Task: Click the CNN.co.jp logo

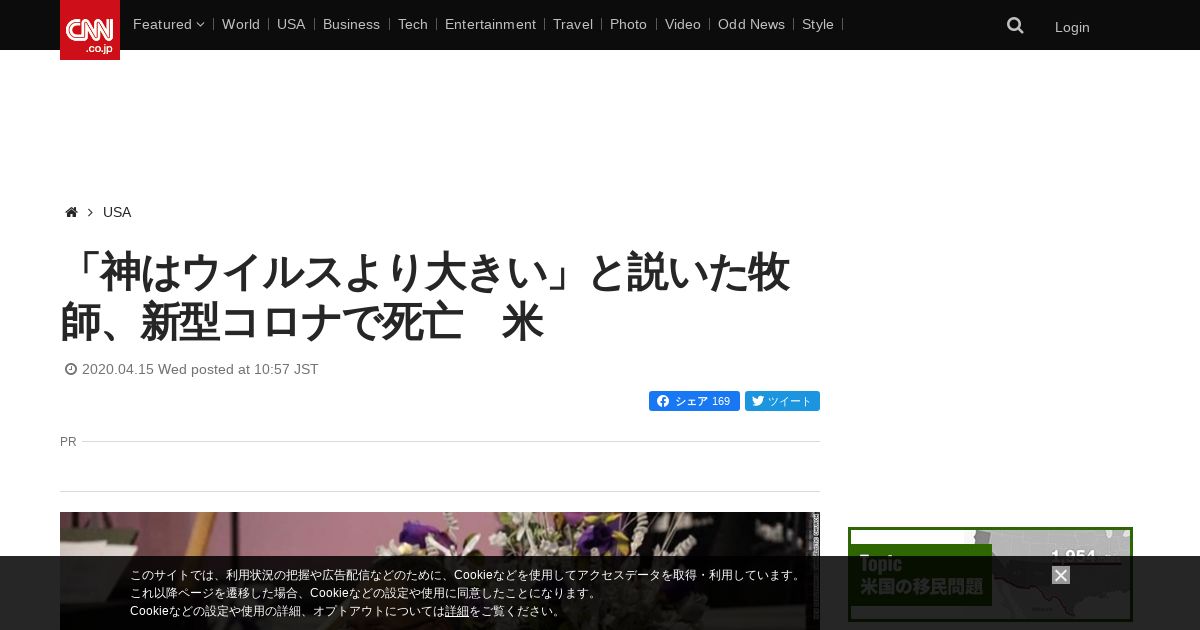Action: pyautogui.click(x=90, y=30)
